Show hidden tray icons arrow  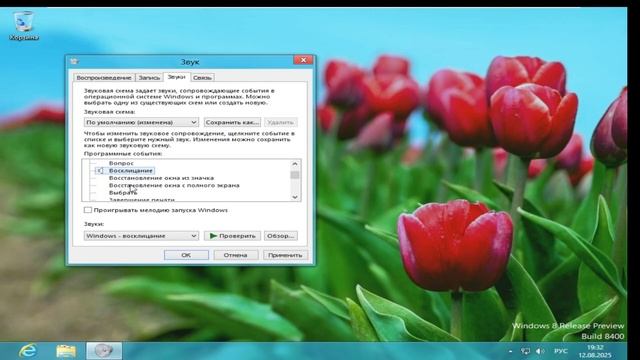(510, 351)
